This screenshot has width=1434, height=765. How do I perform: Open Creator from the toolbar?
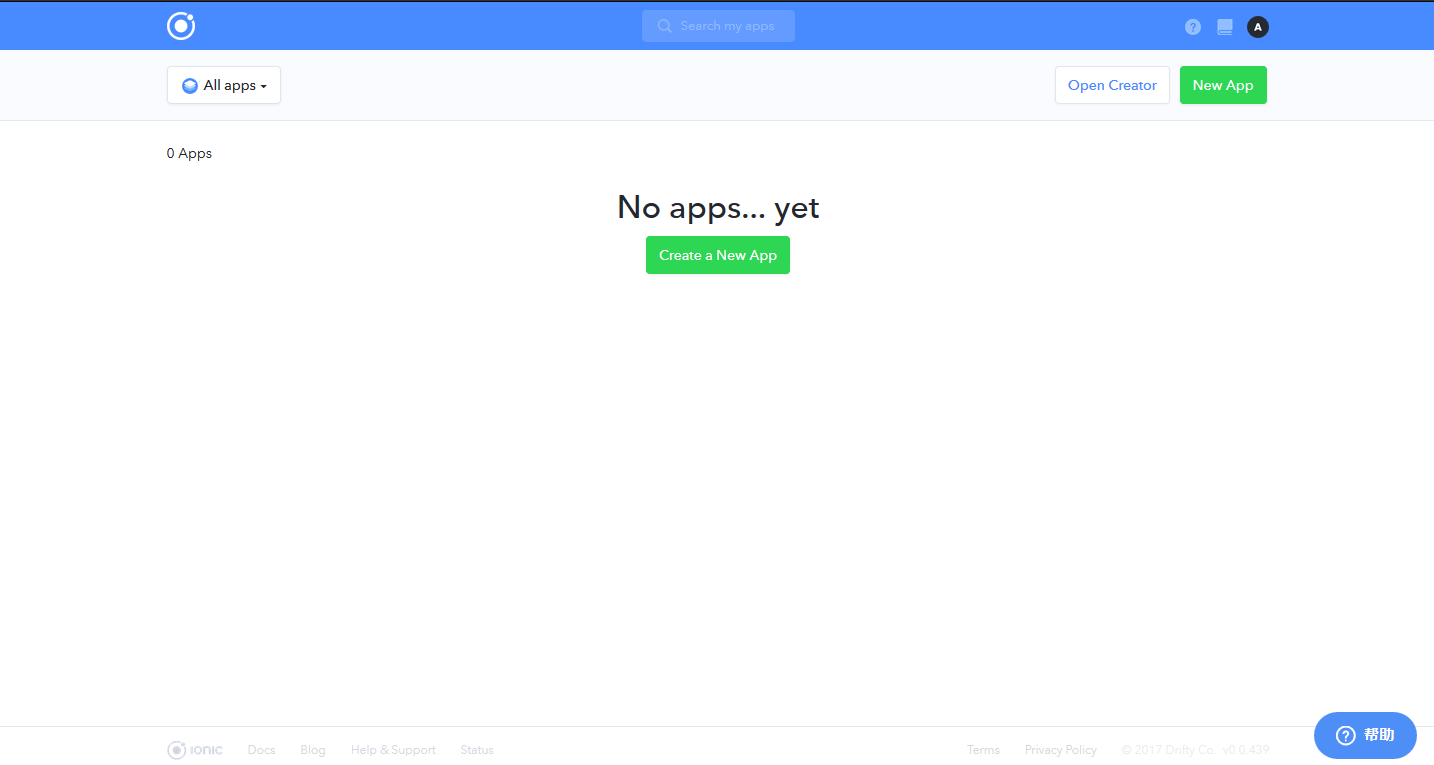pos(1112,85)
